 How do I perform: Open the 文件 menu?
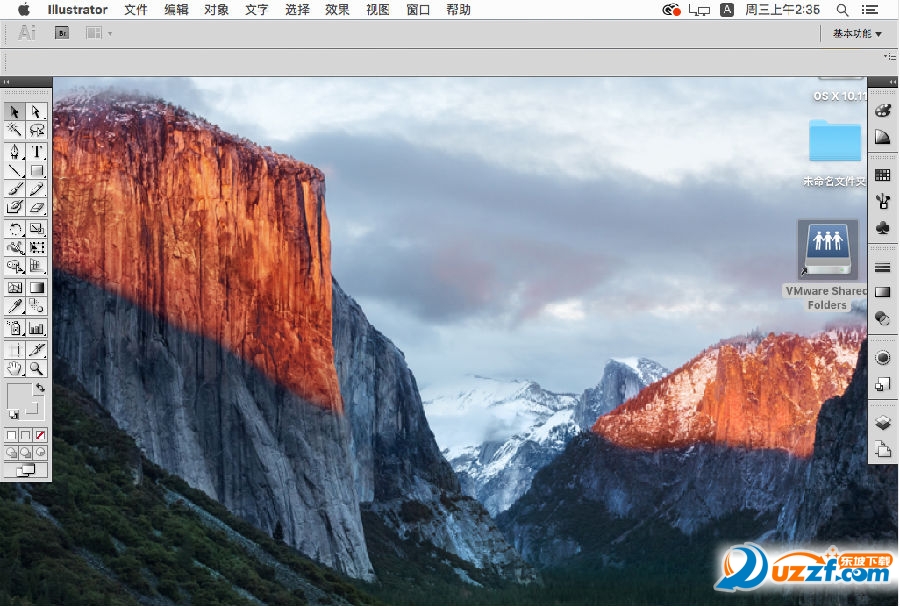pos(136,10)
